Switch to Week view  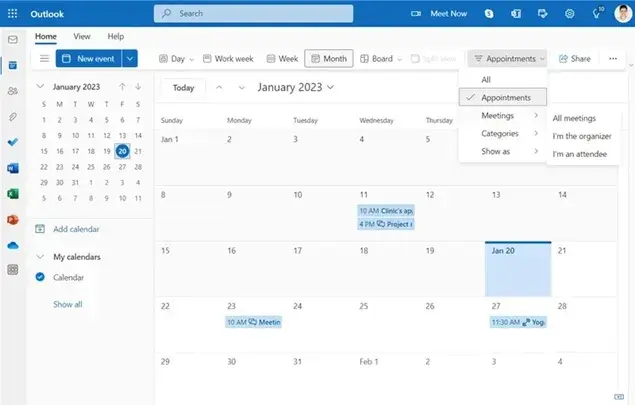[282, 59]
